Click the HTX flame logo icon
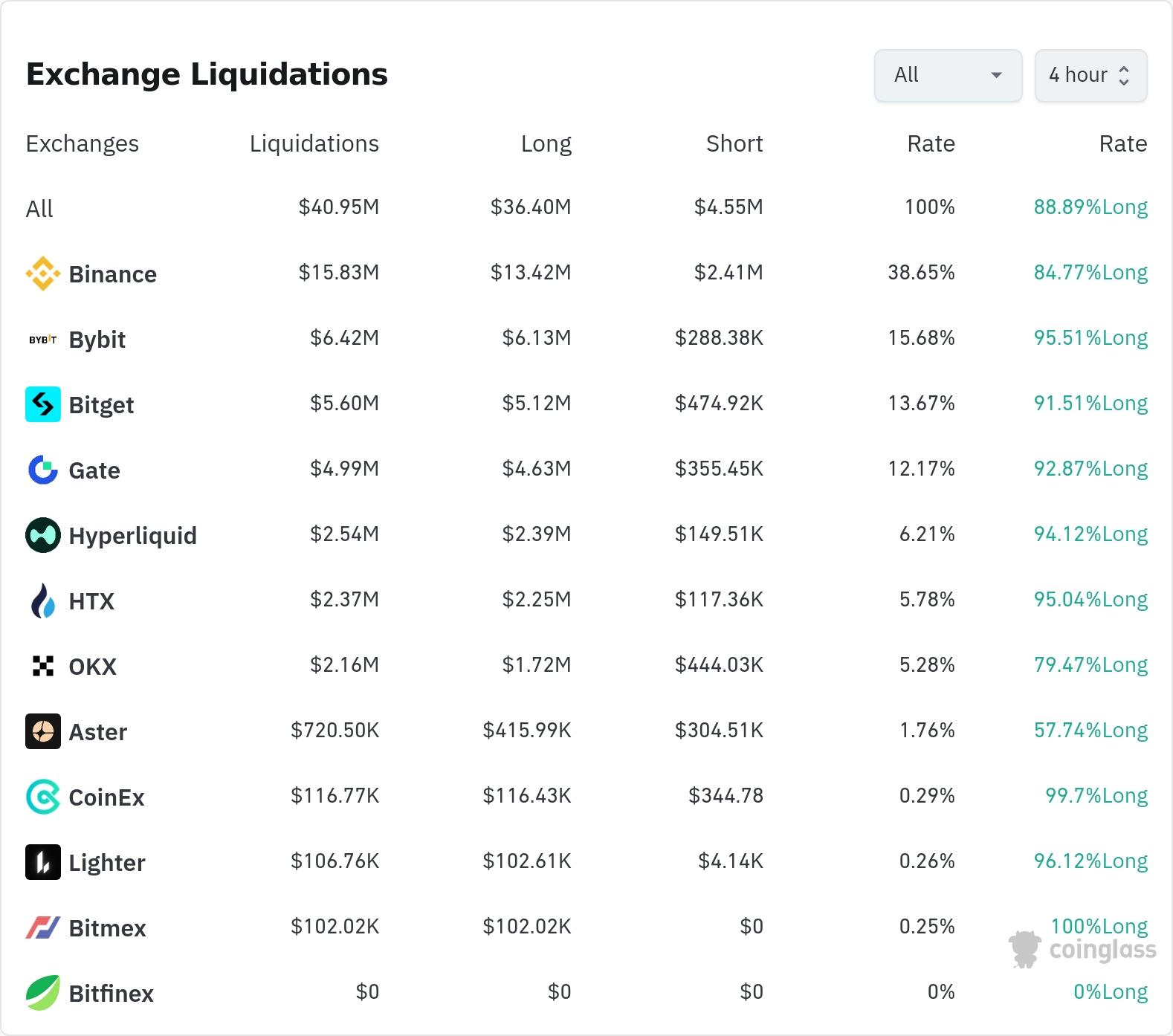 click(43, 600)
